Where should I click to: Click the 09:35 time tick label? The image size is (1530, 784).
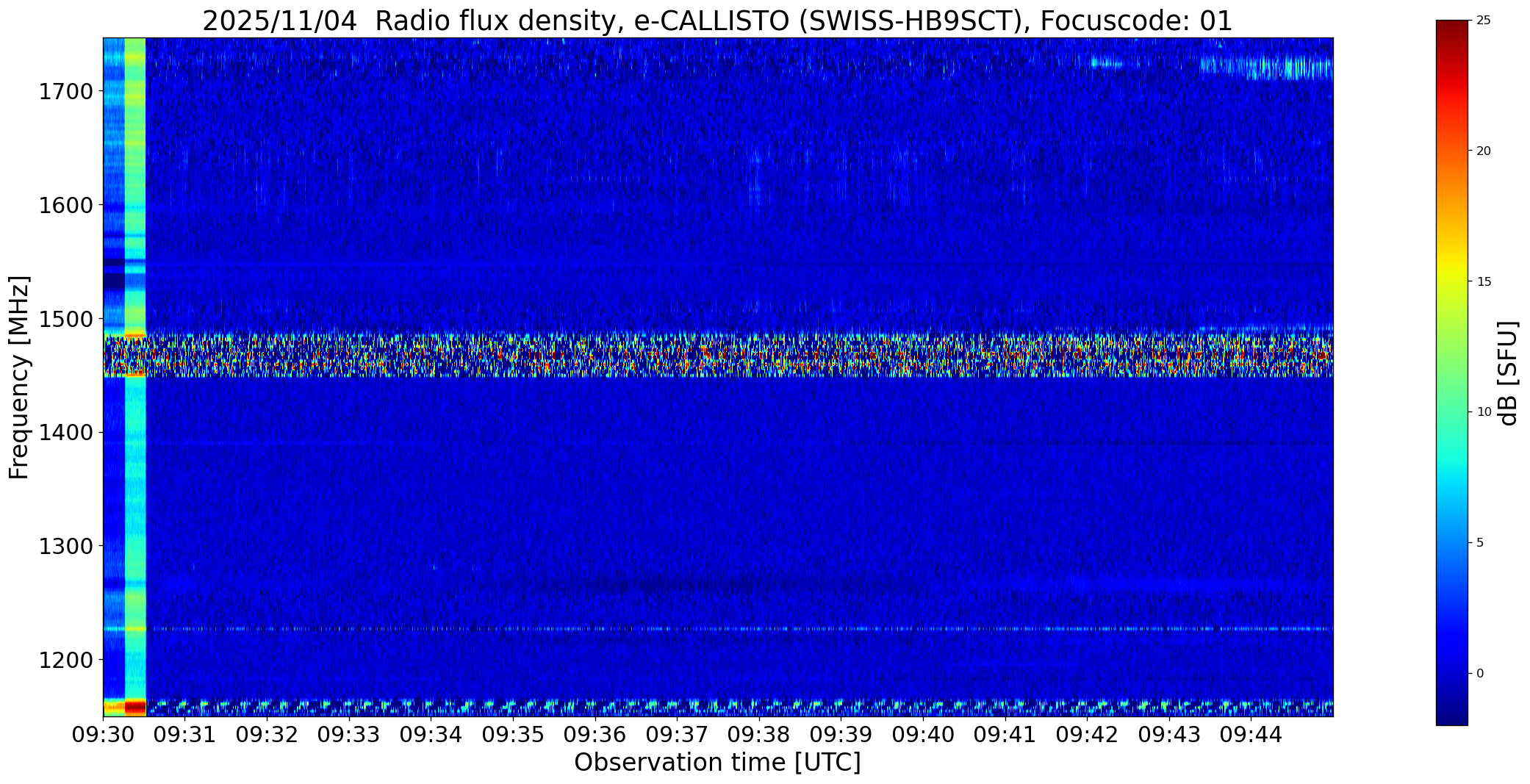pos(513,734)
